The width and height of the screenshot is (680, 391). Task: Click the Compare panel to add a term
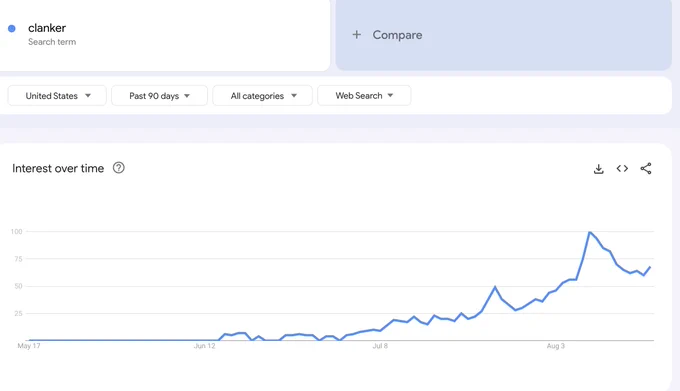tap(503, 35)
